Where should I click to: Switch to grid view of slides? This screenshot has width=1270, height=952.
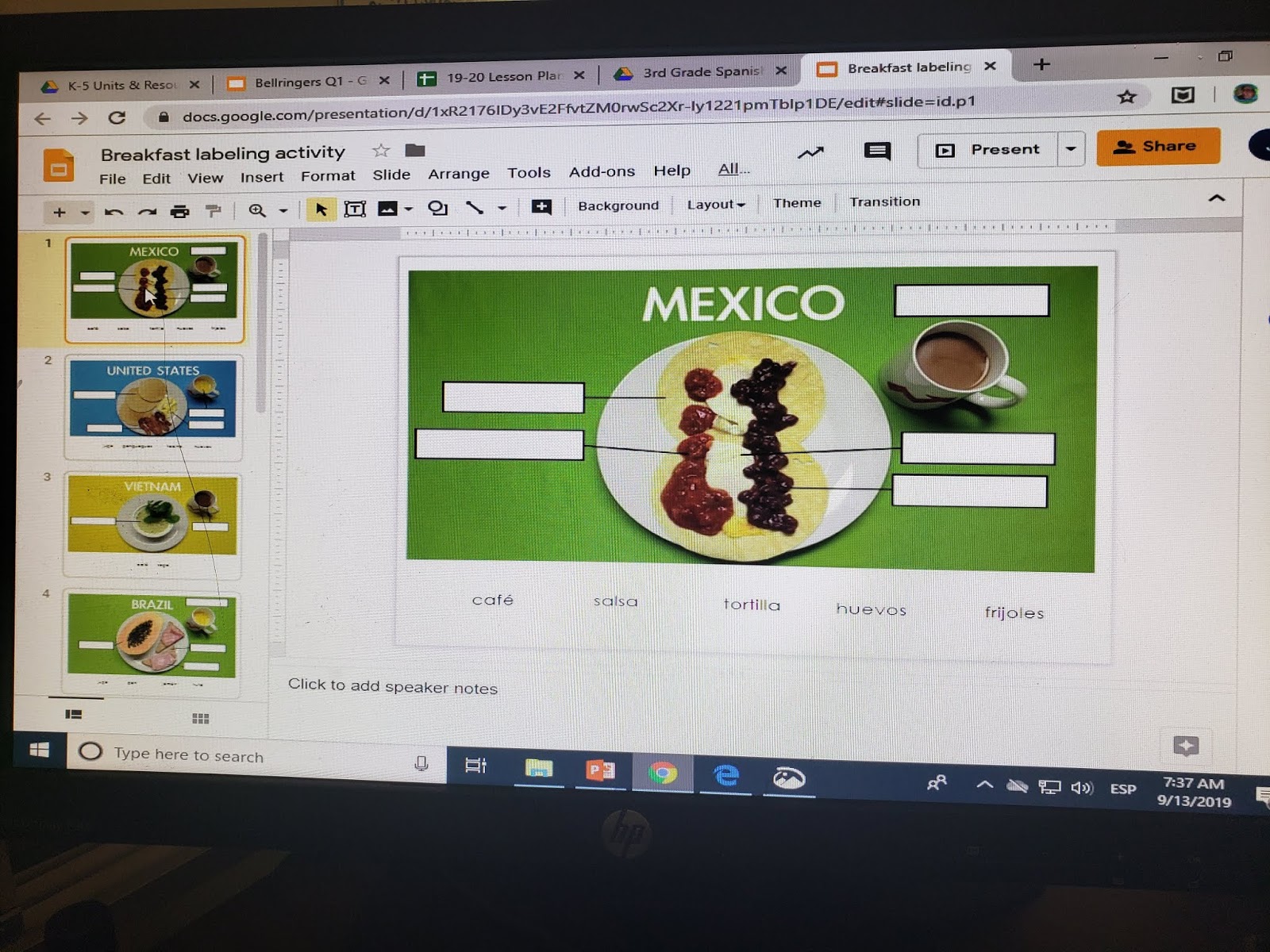click(201, 718)
